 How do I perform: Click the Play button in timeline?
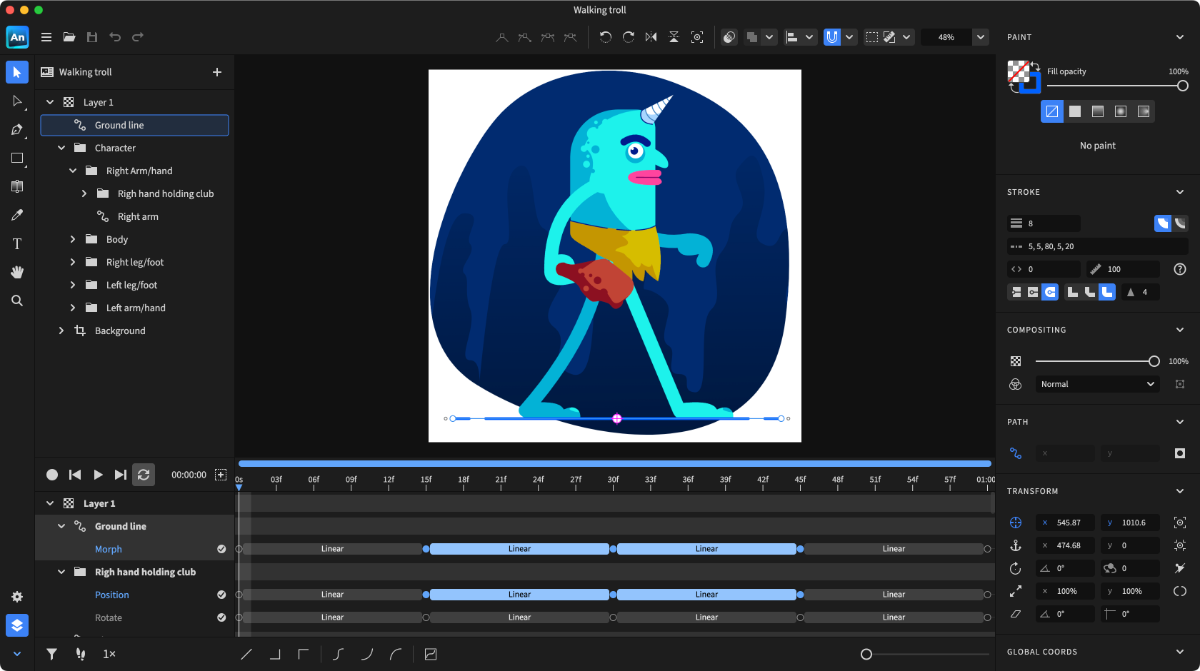coord(98,475)
